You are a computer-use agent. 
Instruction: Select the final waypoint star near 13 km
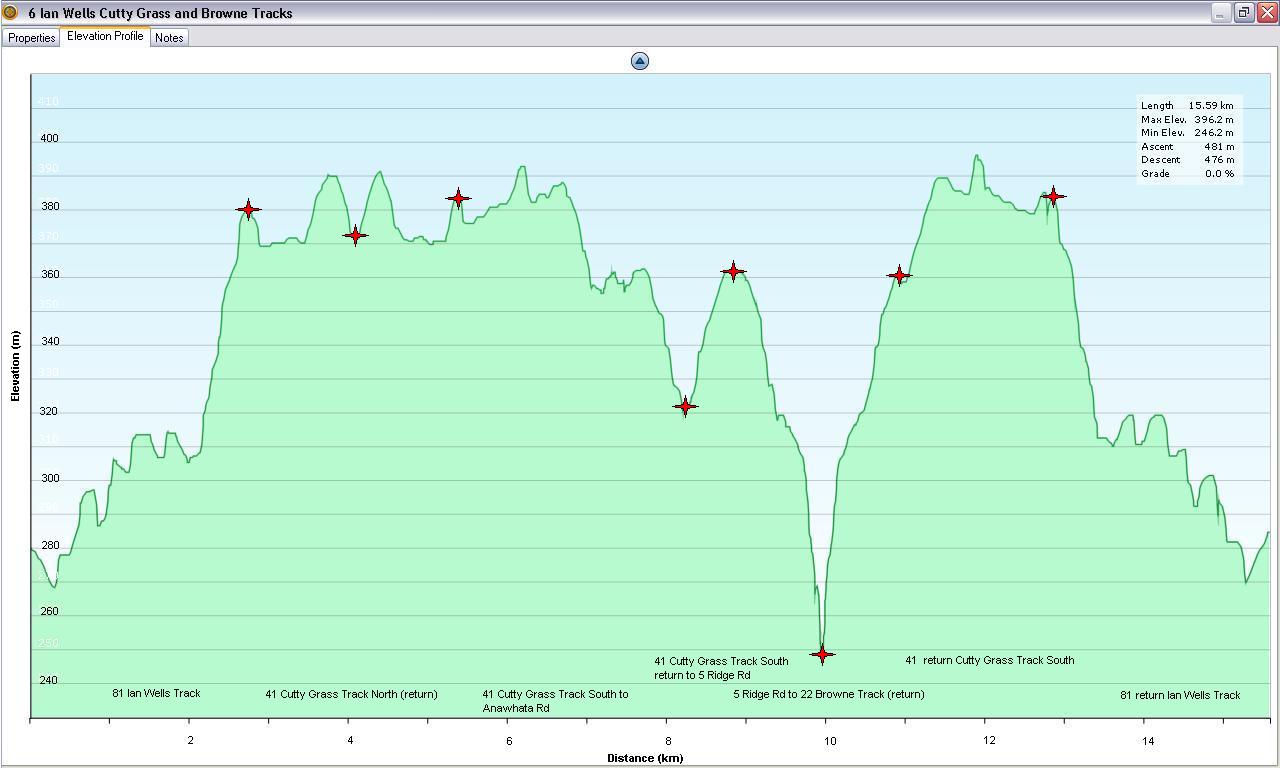click(x=1054, y=197)
